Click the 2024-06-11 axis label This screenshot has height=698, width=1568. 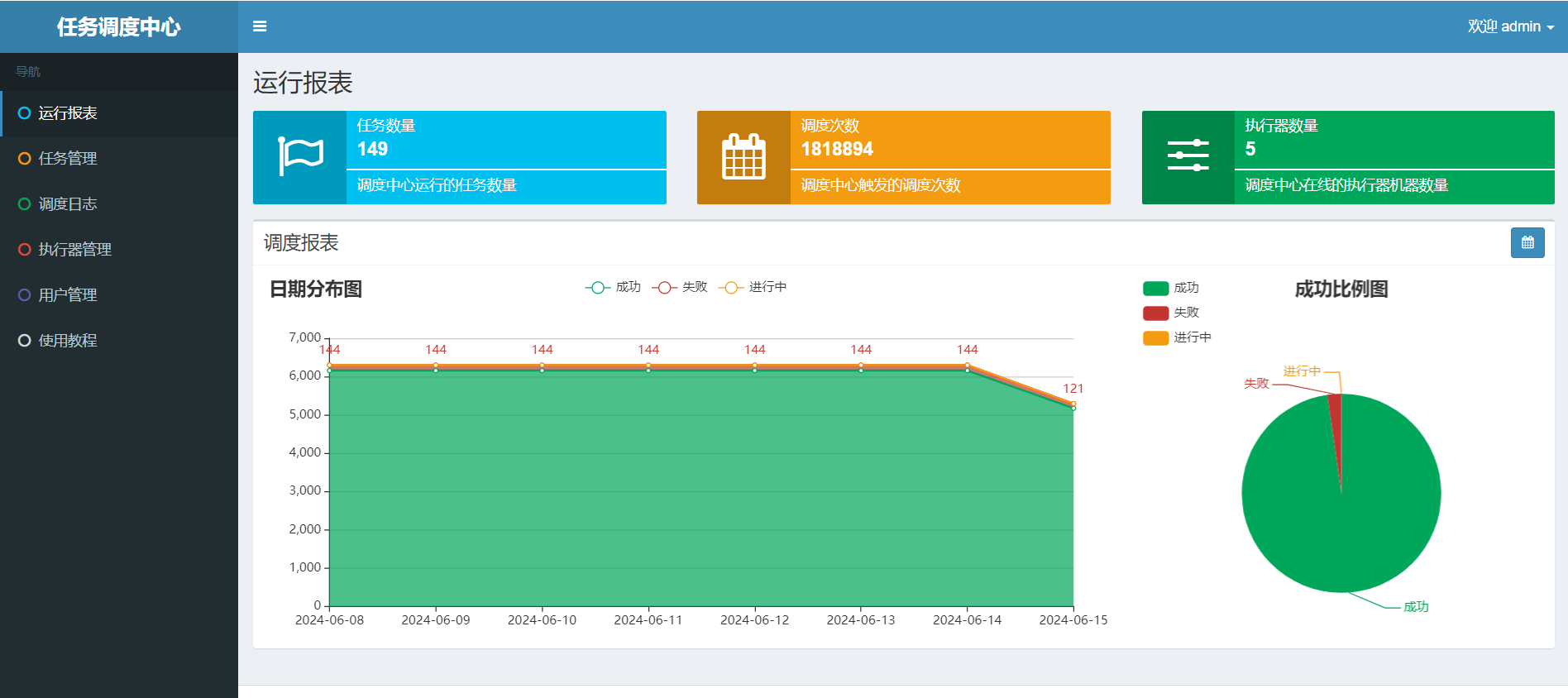point(648,620)
